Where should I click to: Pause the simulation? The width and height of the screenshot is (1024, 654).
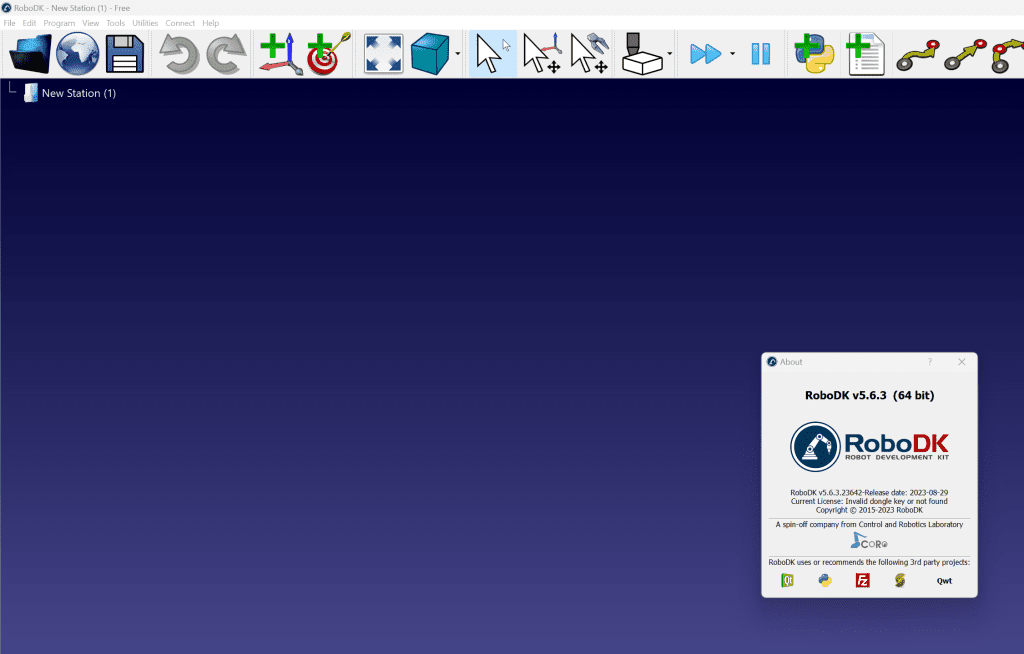(x=761, y=54)
